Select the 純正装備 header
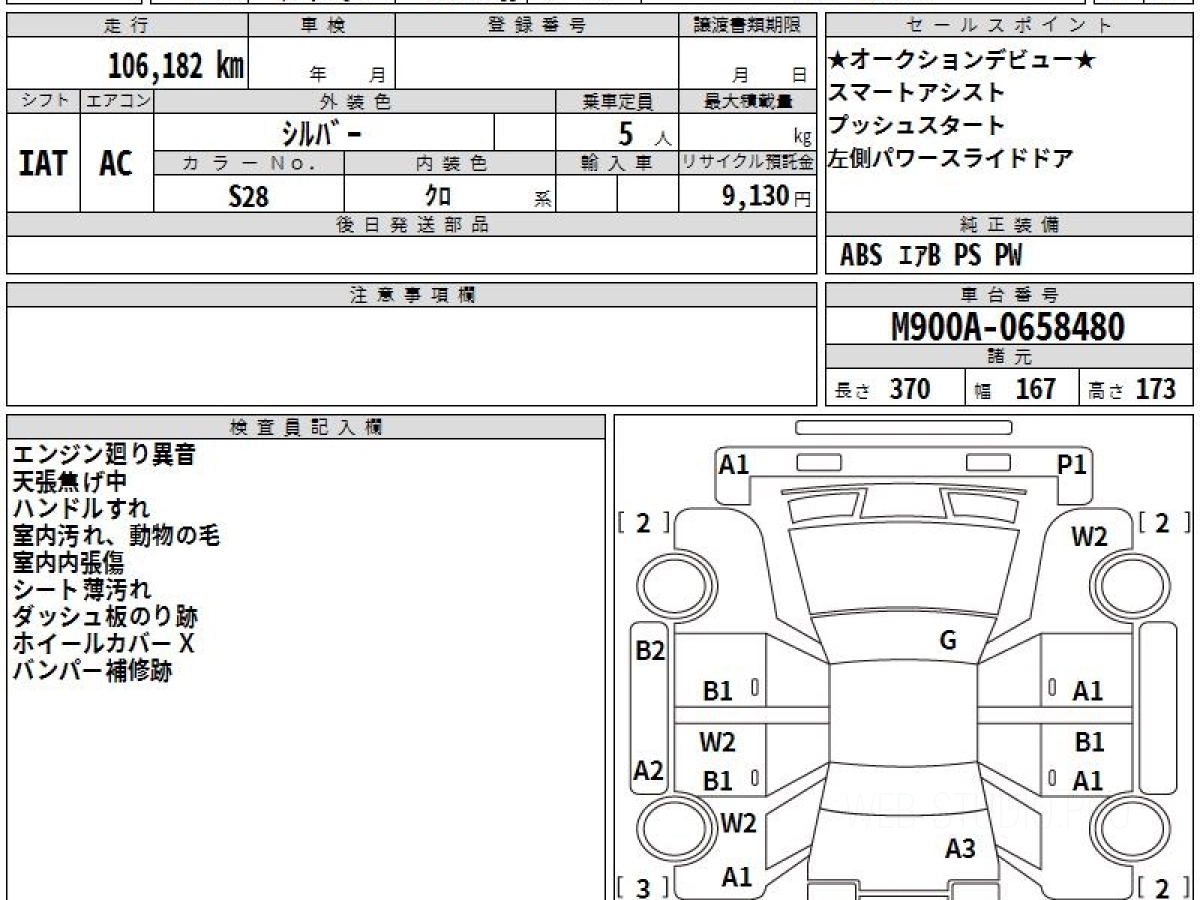This screenshot has height=900, width=1200. [x=1009, y=225]
